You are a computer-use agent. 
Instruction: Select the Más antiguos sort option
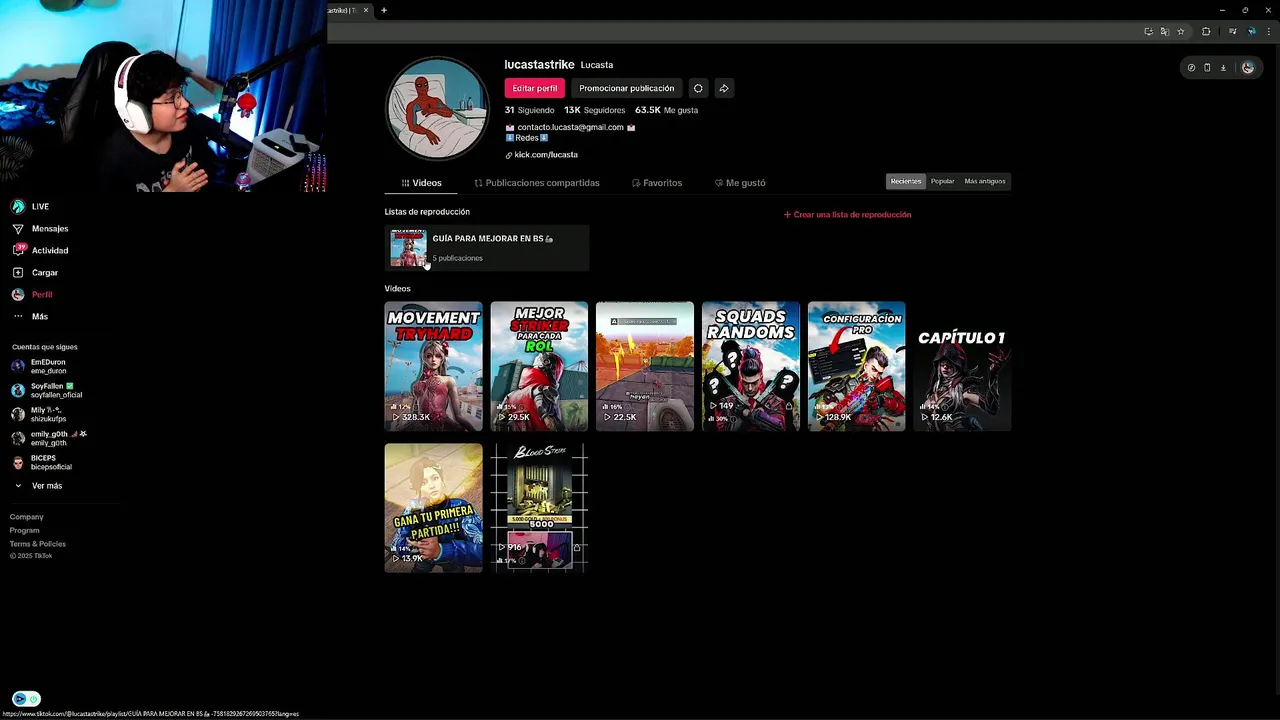pyautogui.click(x=985, y=181)
